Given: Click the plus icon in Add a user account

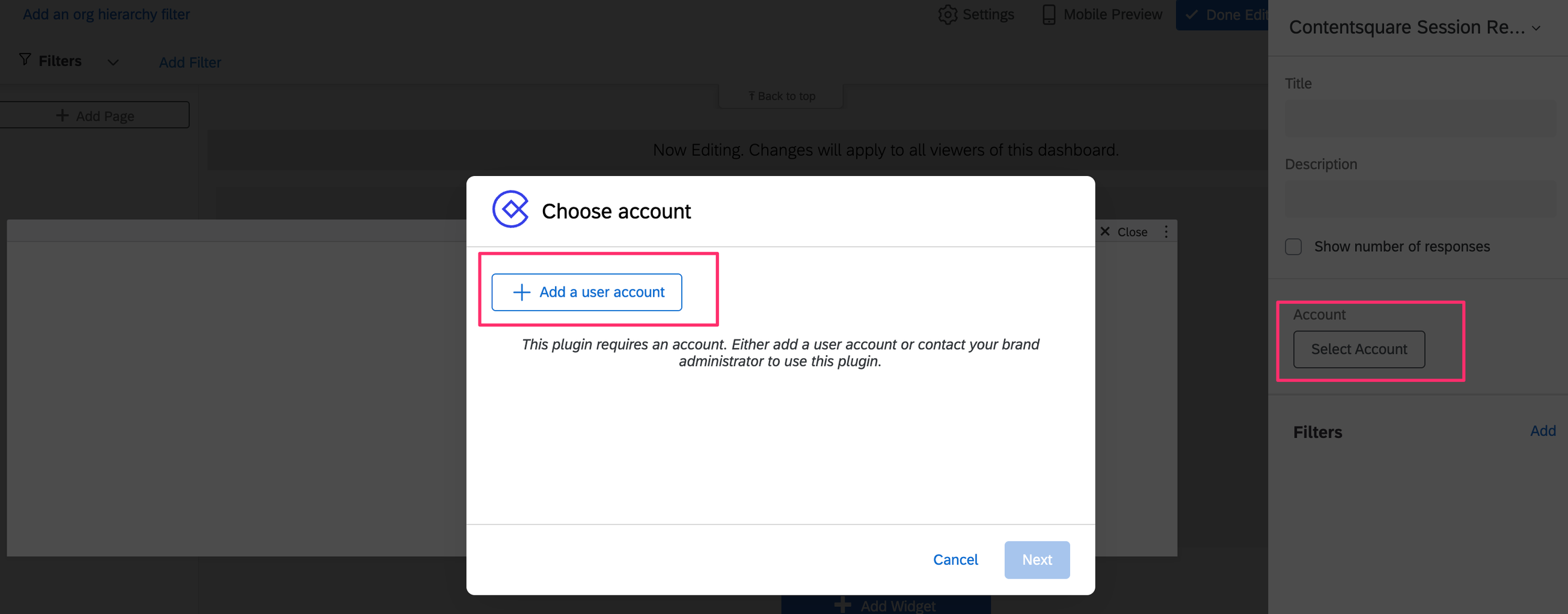Looking at the screenshot, I should 521,292.
